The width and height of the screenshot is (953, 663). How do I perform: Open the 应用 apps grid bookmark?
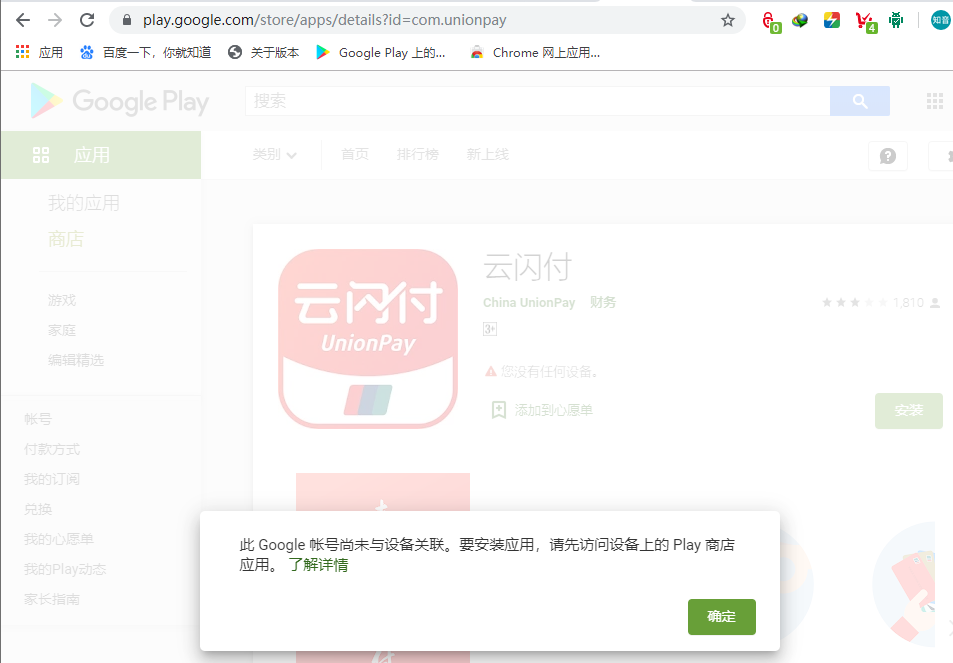(40, 52)
